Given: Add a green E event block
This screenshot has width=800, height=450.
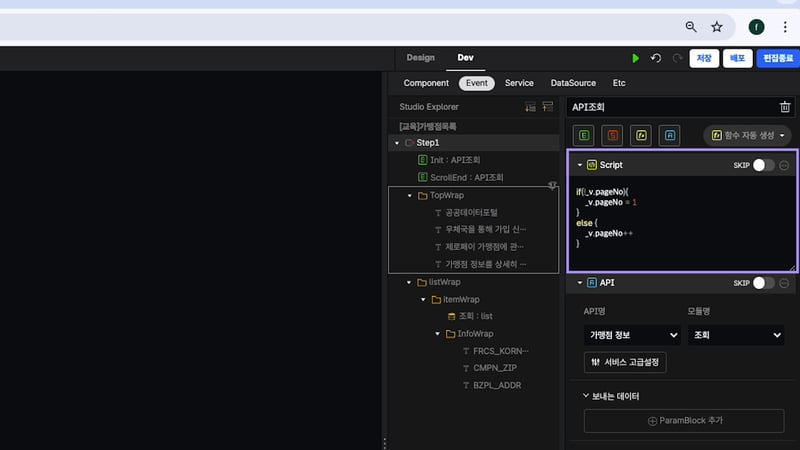Looking at the screenshot, I should (x=584, y=135).
